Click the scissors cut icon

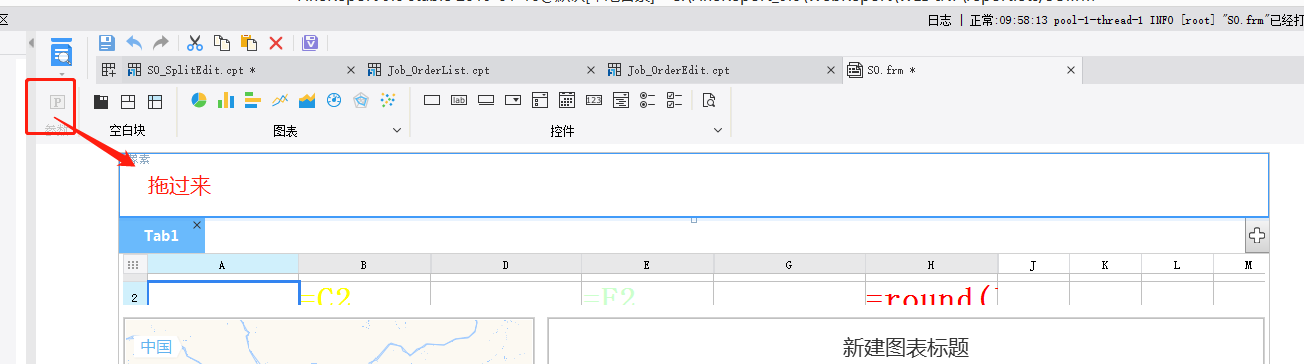[195, 43]
